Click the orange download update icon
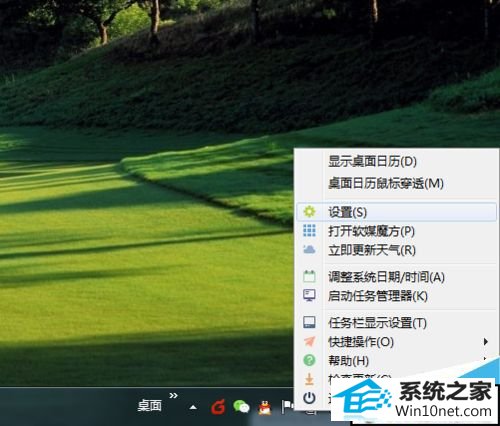 [x=309, y=379]
